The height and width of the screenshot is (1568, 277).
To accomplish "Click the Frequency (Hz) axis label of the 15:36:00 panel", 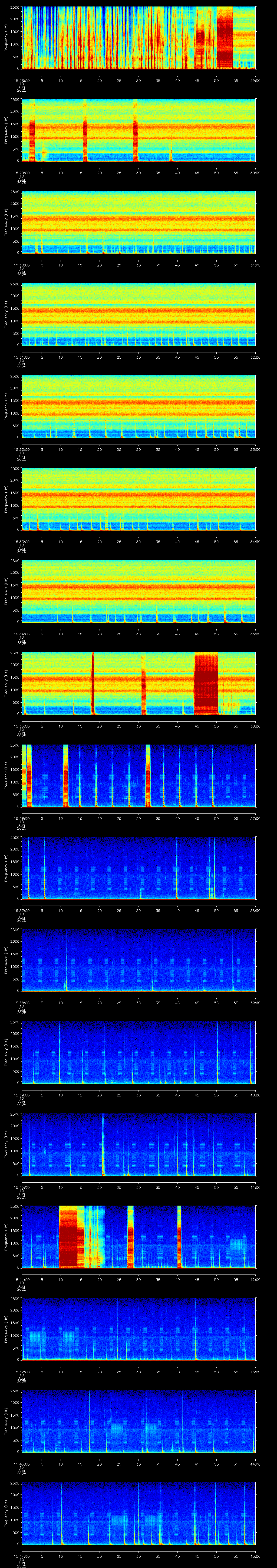I will (6, 775).
